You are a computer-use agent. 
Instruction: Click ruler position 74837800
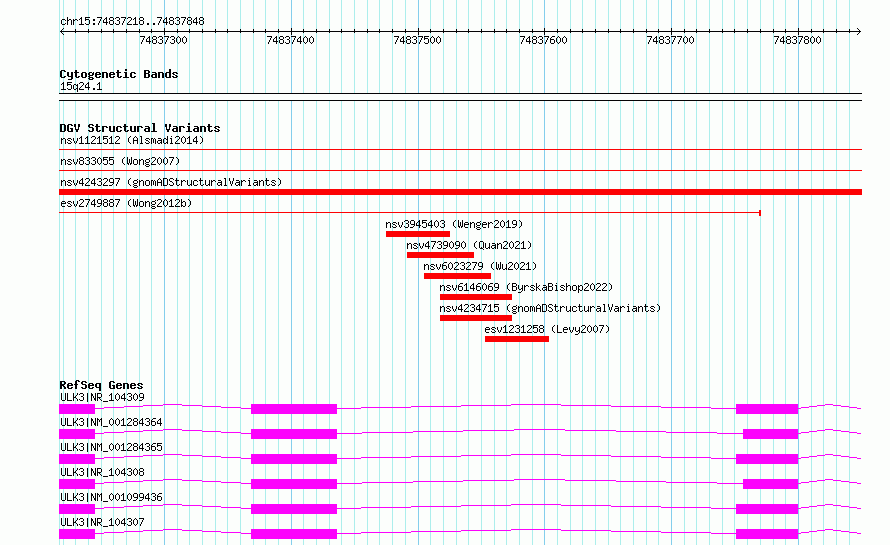[797, 40]
